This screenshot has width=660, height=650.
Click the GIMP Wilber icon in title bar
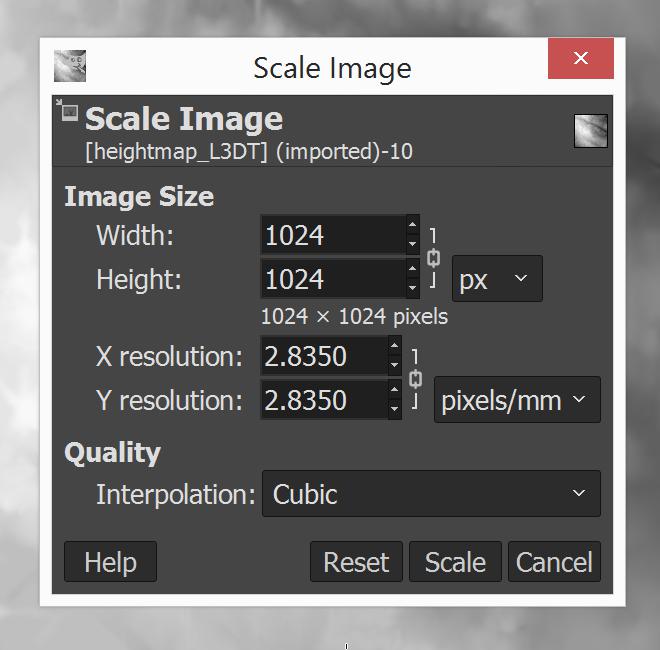tap(70, 66)
